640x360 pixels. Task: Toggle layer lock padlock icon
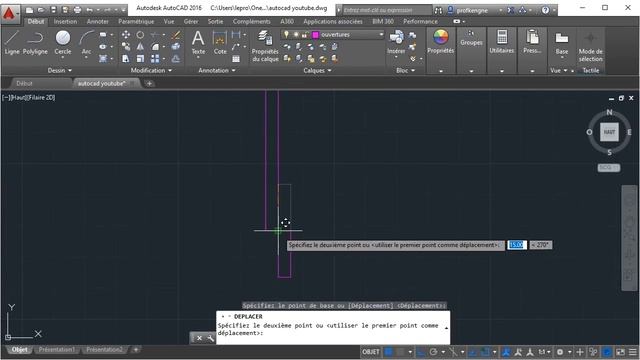pyautogui.click(x=304, y=35)
